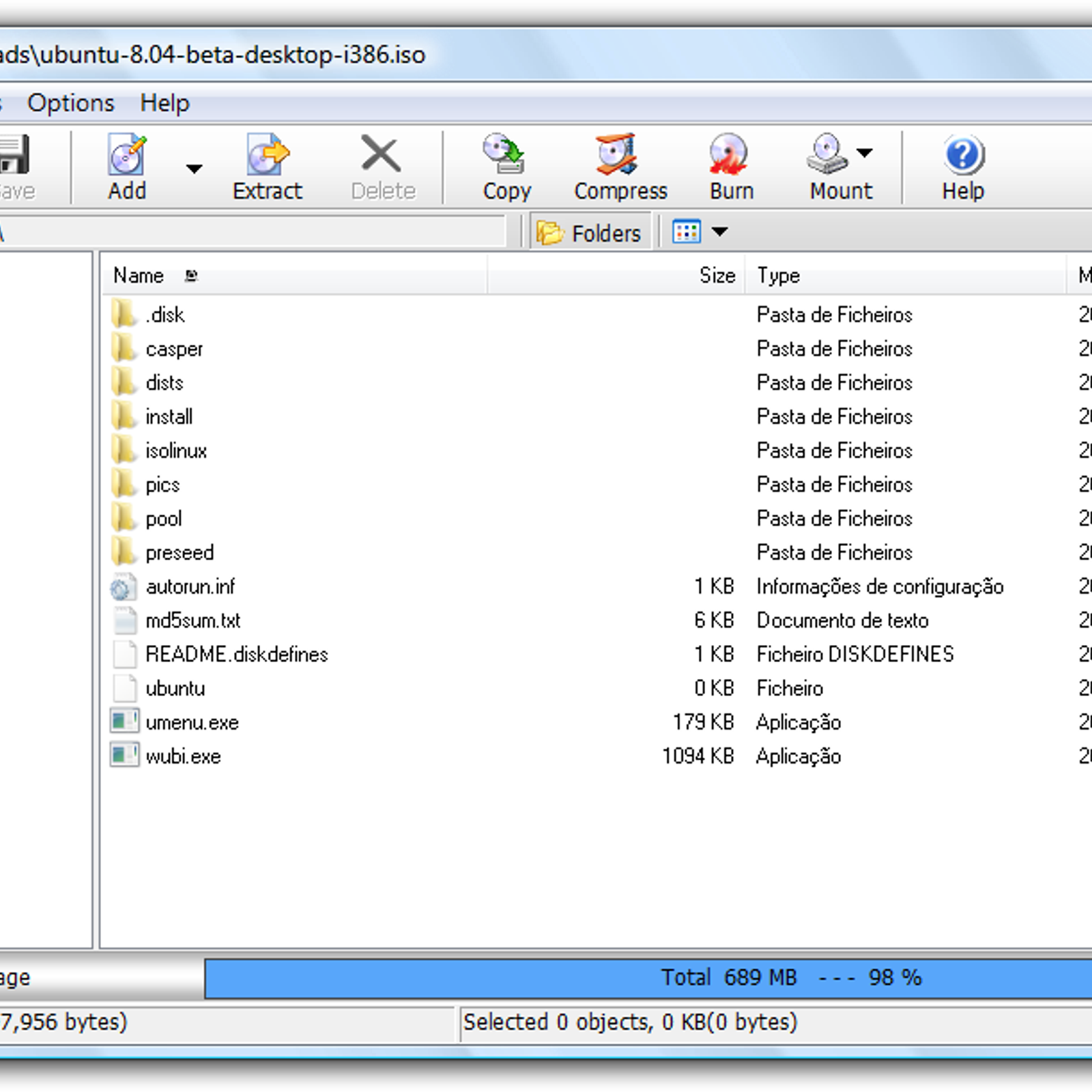This screenshot has width=1092, height=1092.
Task: Click the Extract toolbar icon
Action: click(268, 155)
